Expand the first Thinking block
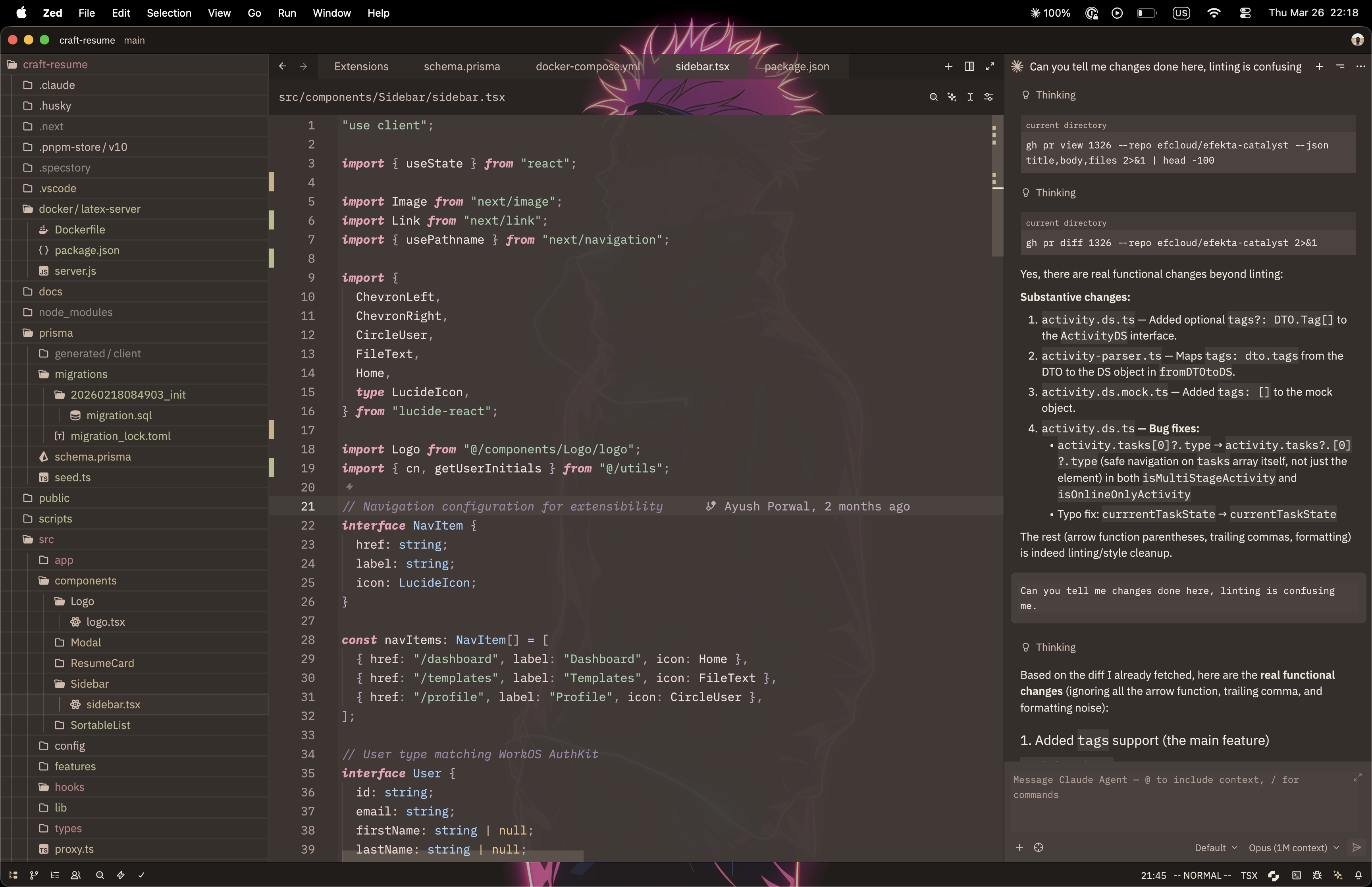1372x887 pixels. coord(1048,95)
